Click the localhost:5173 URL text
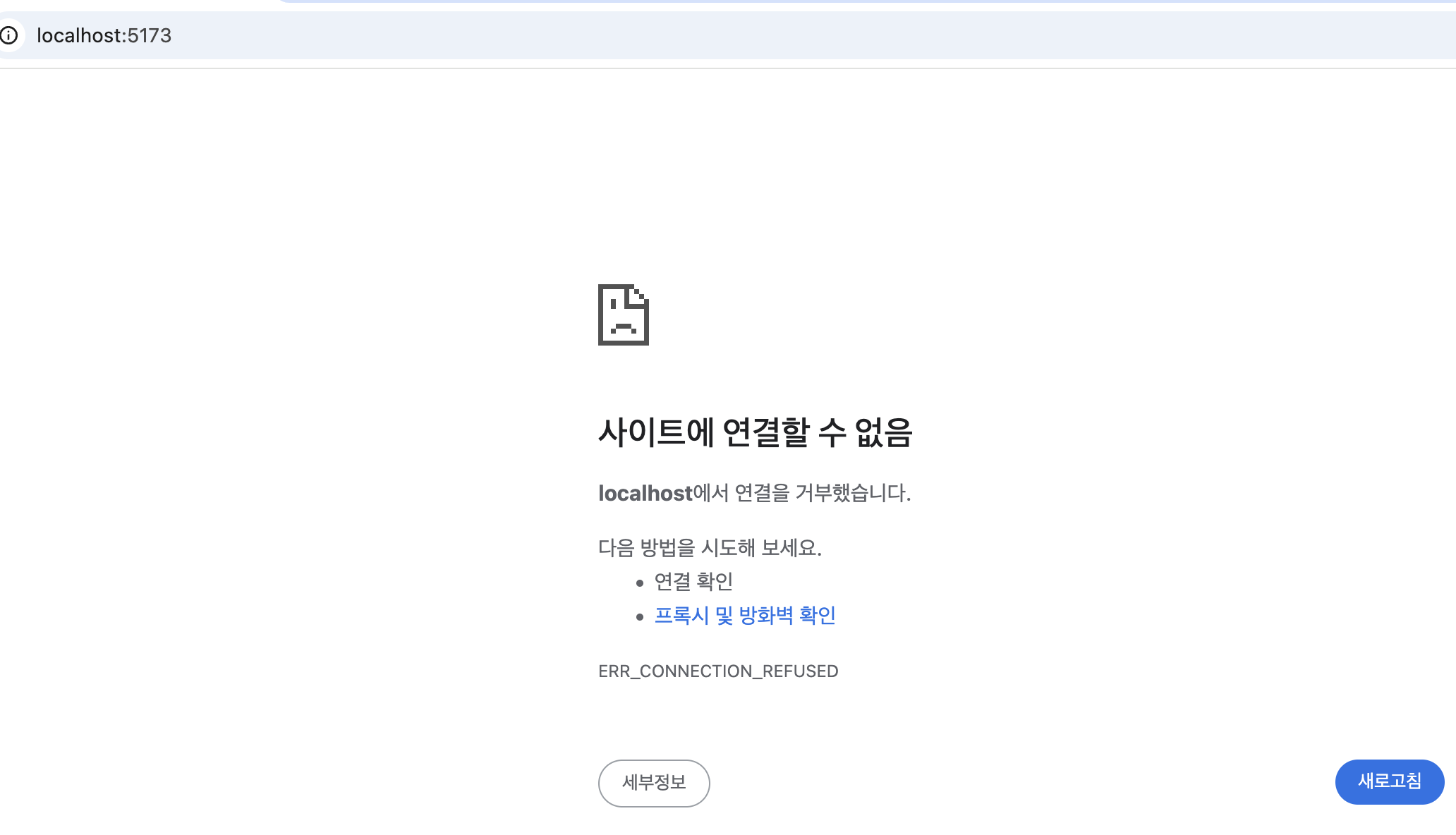 pyautogui.click(x=104, y=35)
